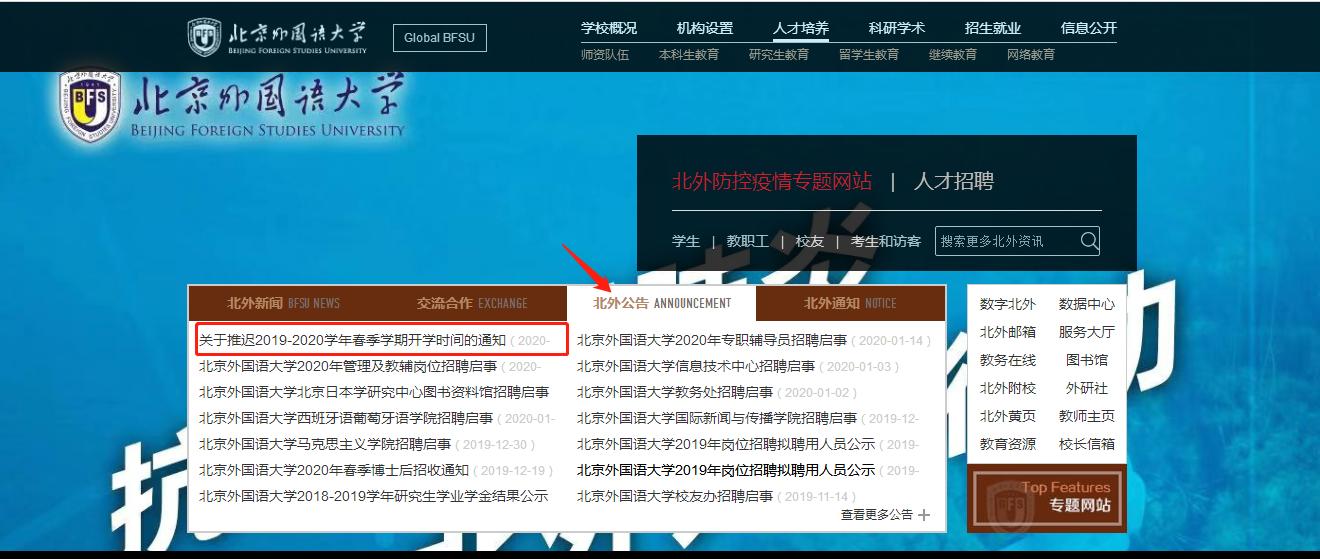
Task: Open 数据中心 quick link
Action: (x=1087, y=304)
